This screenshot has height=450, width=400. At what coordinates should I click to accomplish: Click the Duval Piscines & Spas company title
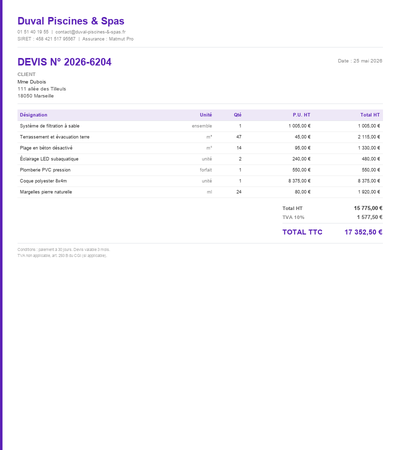71,21
